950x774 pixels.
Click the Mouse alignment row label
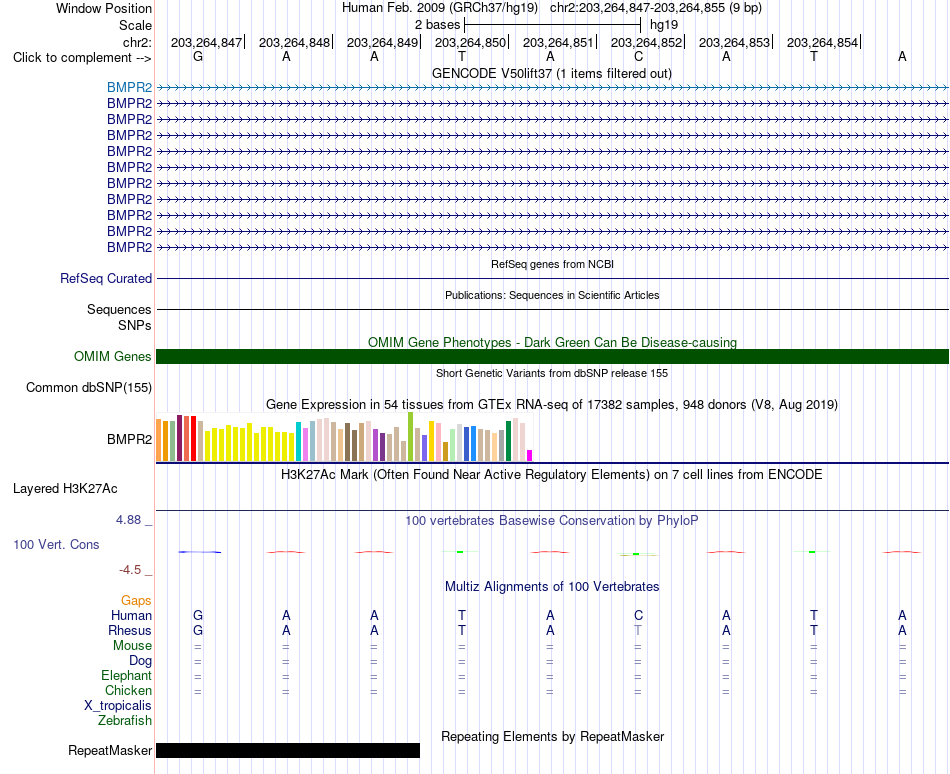tap(132, 646)
